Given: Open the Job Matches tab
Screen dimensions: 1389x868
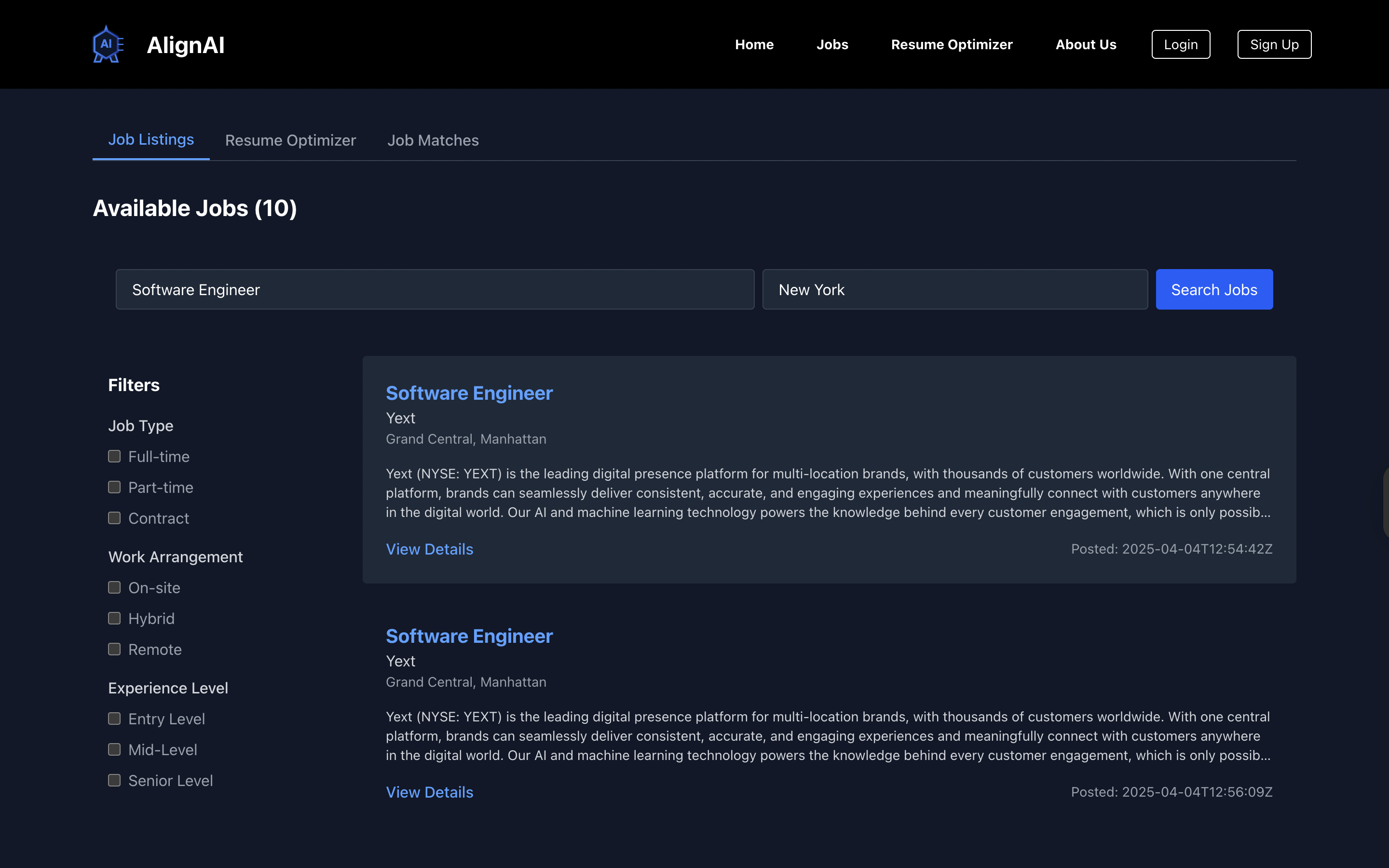Looking at the screenshot, I should click(433, 140).
